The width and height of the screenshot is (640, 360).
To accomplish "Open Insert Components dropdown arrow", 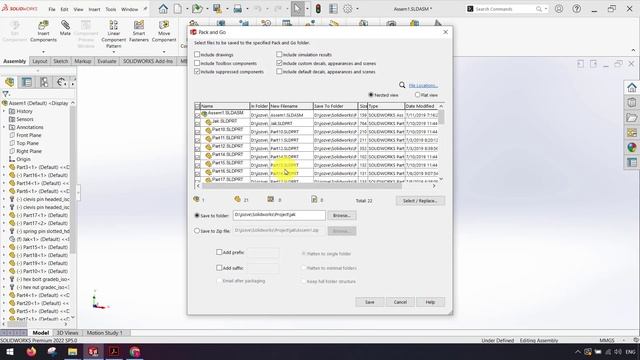I will coord(43,52).
